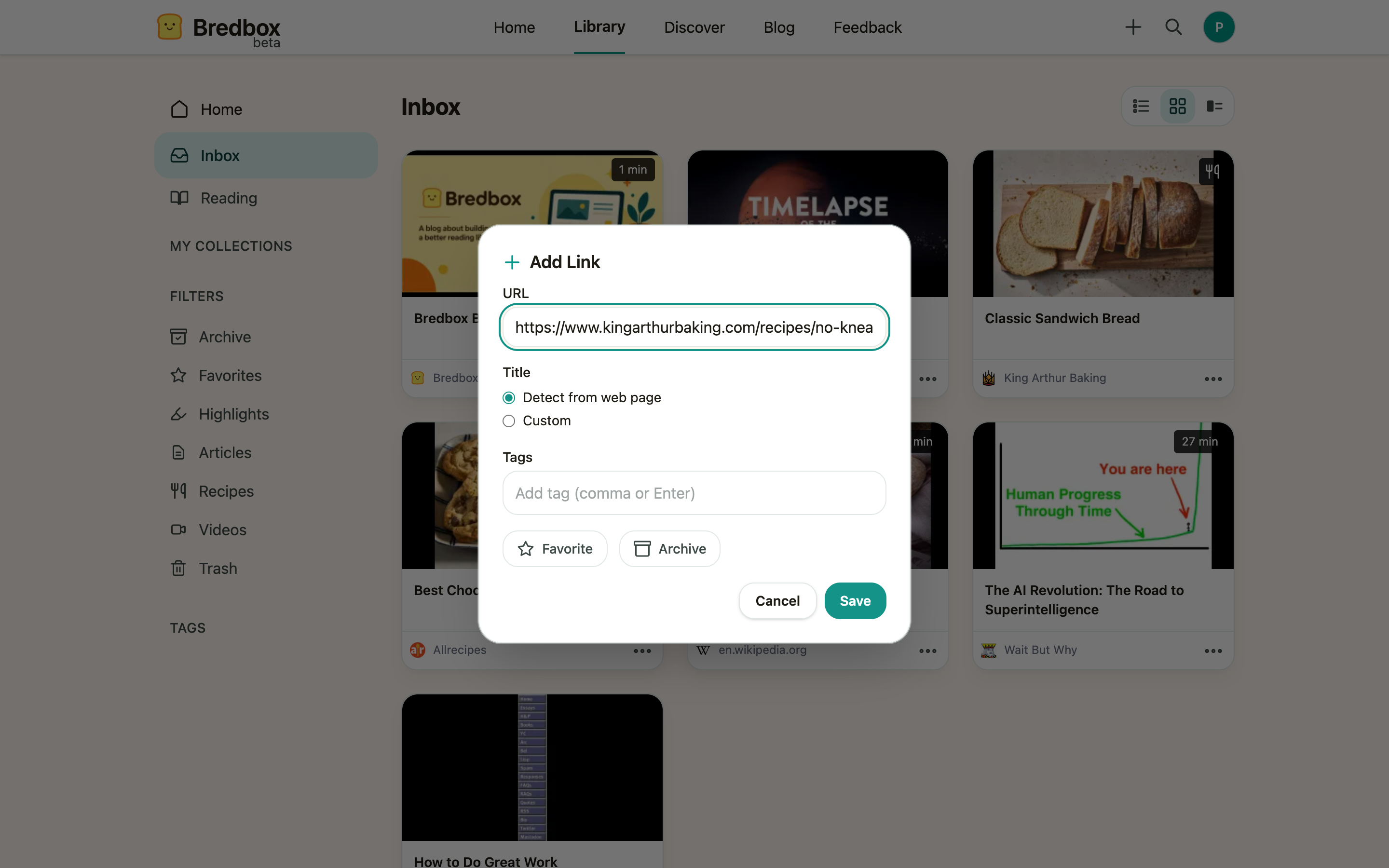This screenshot has height=868, width=1389.
Task: Click the MY COLLECTIONS heading
Action: (x=231, y=246)
